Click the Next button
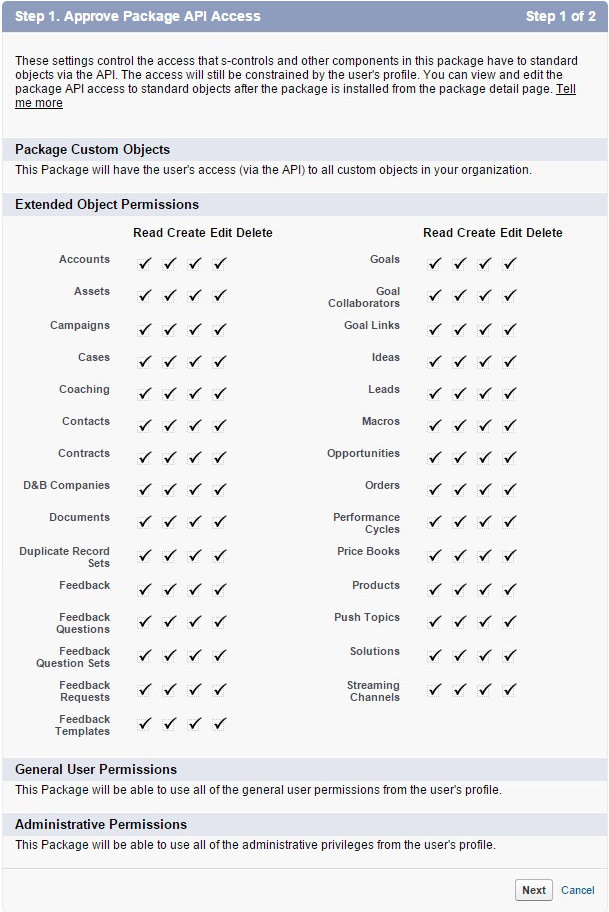 tap(534, 890)
